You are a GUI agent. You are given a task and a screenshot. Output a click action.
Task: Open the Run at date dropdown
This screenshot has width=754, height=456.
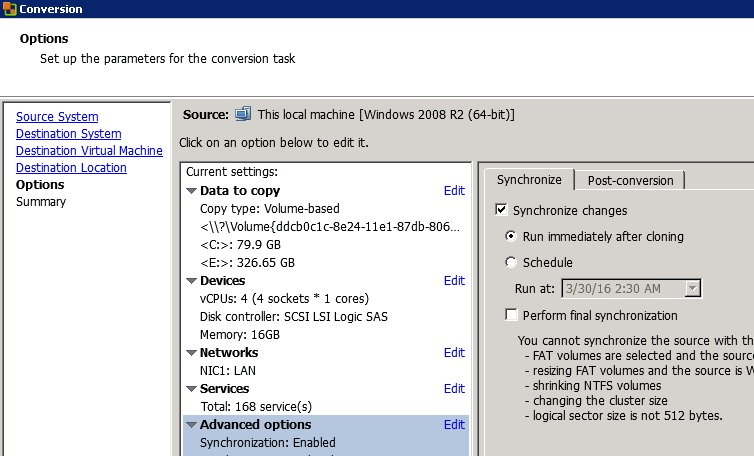click(x=692, y=289)
